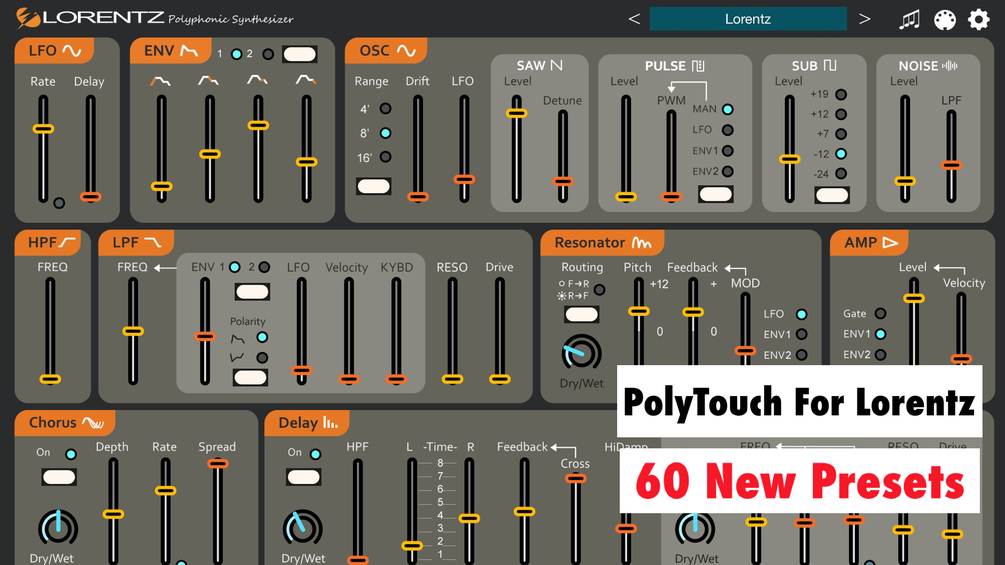The image size is (1005, 565).
Task: Click the ENV decay stage icon
Action: pos(208,81)
